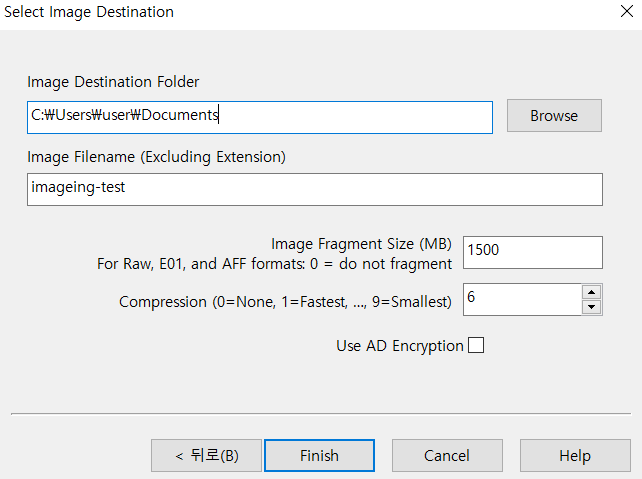Image resolution: width=642 pixels, height=479 pixels.
Task: Cancel the image destination dialog
Action: click(x=447, y=455)
